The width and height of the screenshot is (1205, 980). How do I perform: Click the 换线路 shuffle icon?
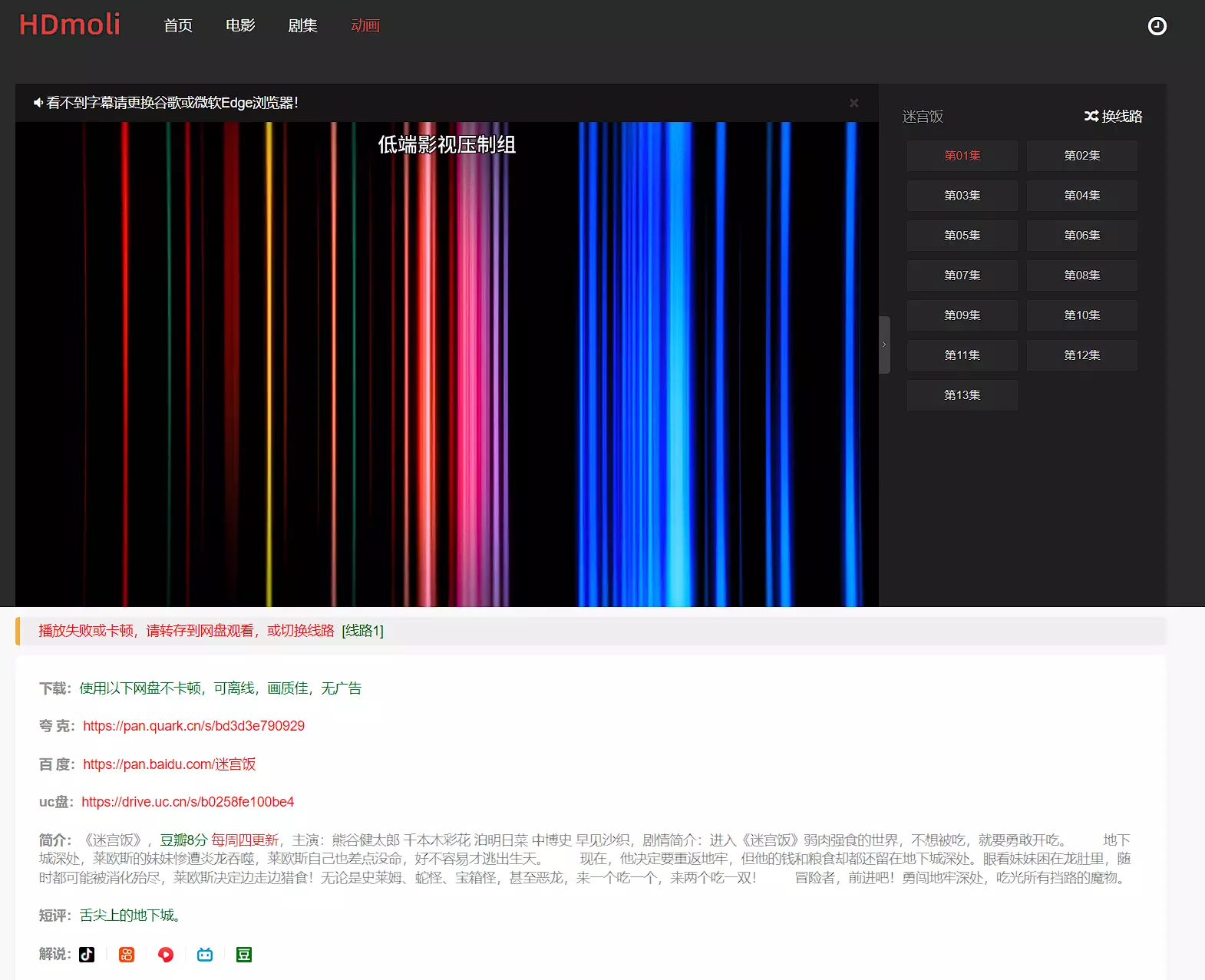[x=1091, y=116]
